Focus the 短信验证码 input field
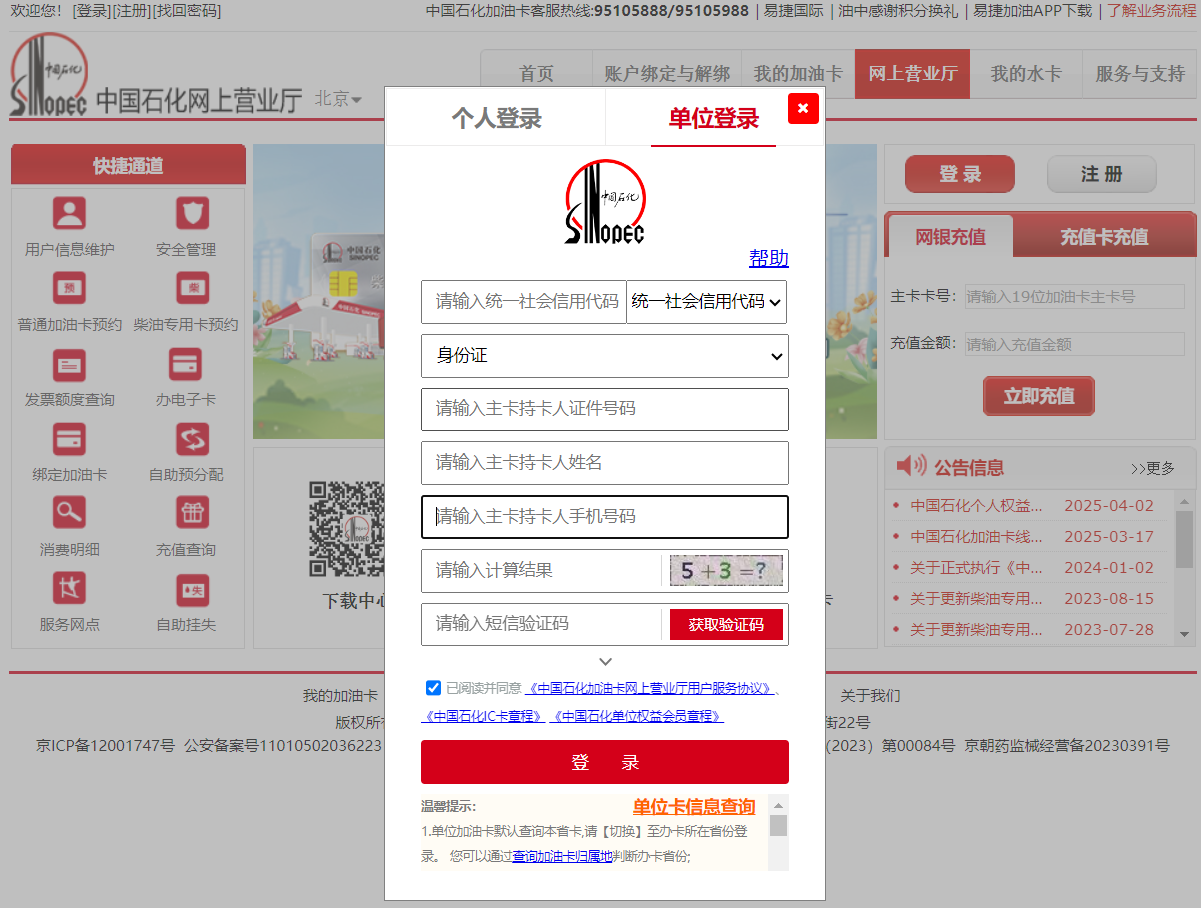This screenshot has height=908, width=1201. (541, 625)
